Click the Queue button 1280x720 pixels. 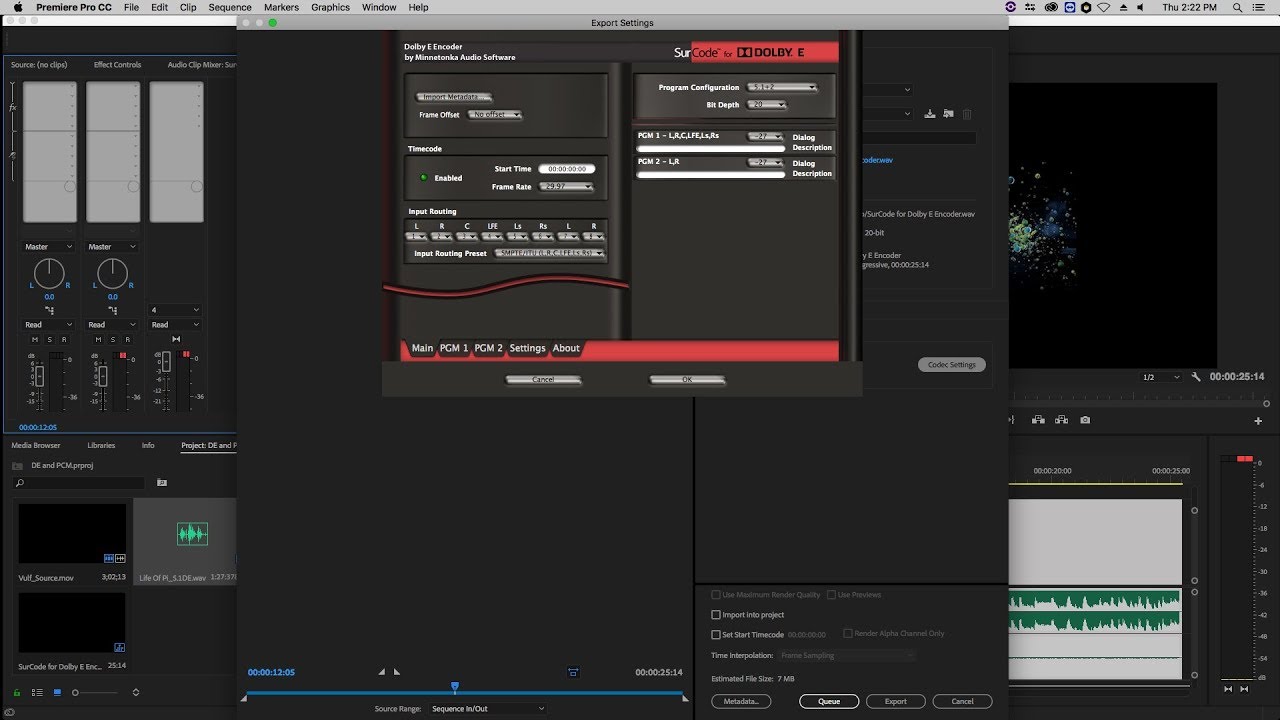coord(829,701)
